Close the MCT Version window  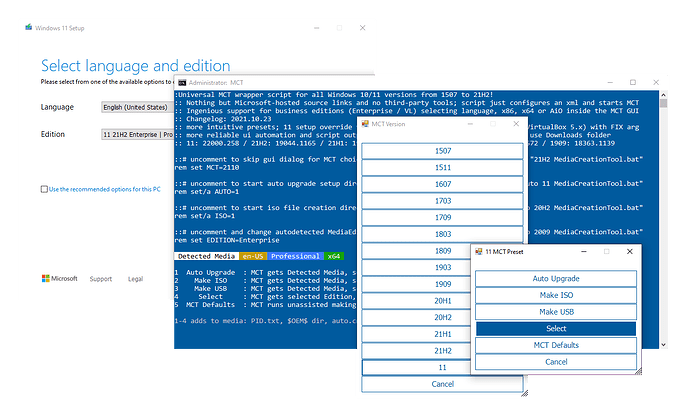(516, 124)
